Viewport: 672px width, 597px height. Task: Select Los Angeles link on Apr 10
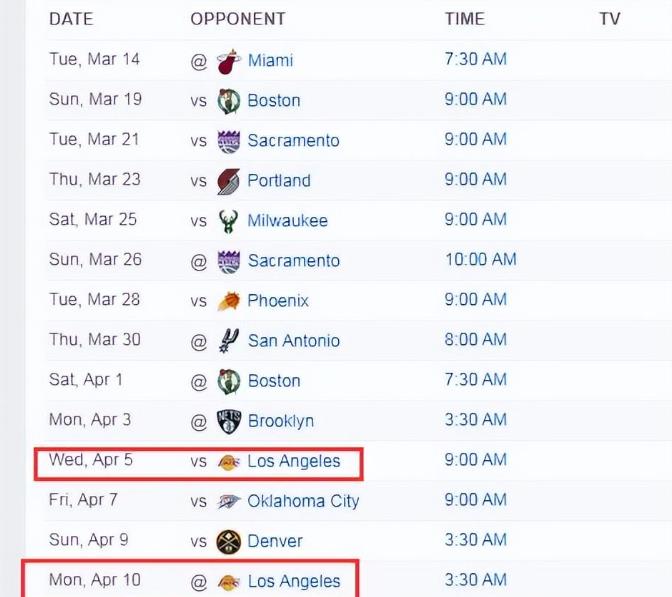click(x=294, y=581)
